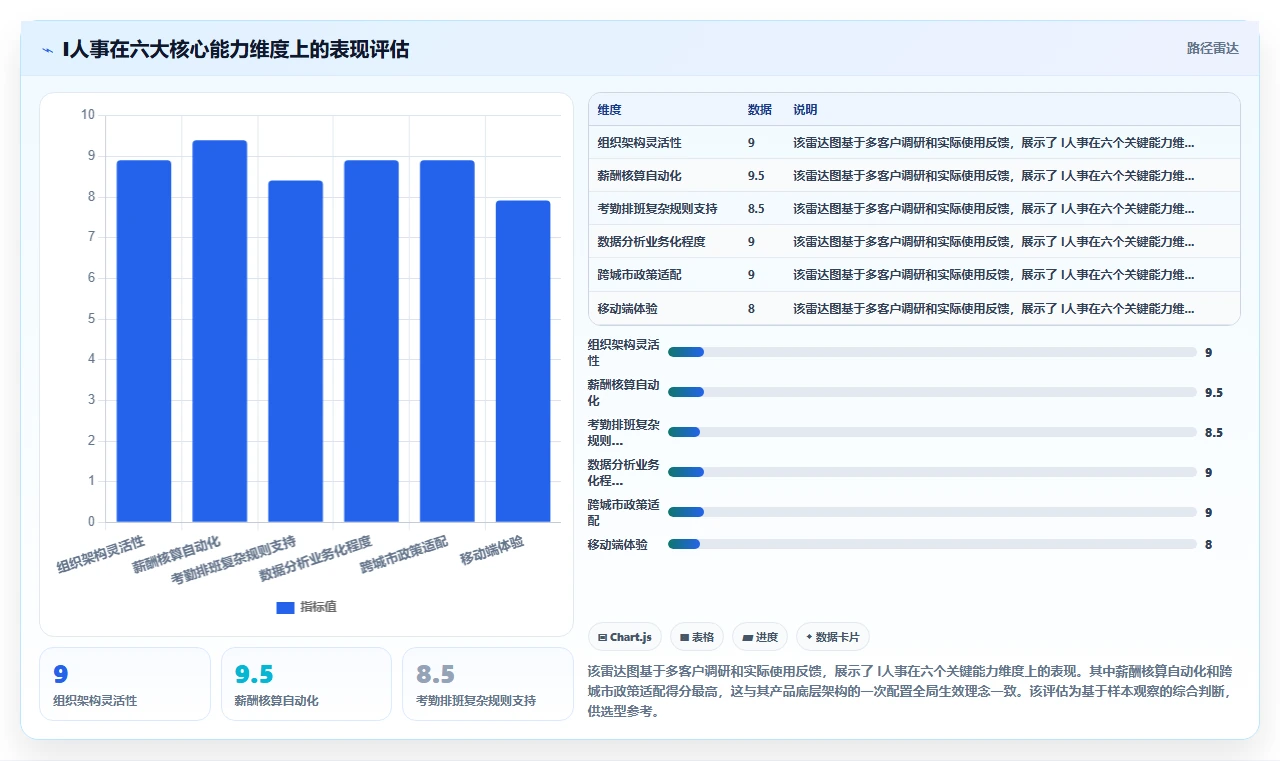1280x761 pixels.
Task: Open the 薪酬核算自动化 data card showing 9.5
Action: coord(306,684)
